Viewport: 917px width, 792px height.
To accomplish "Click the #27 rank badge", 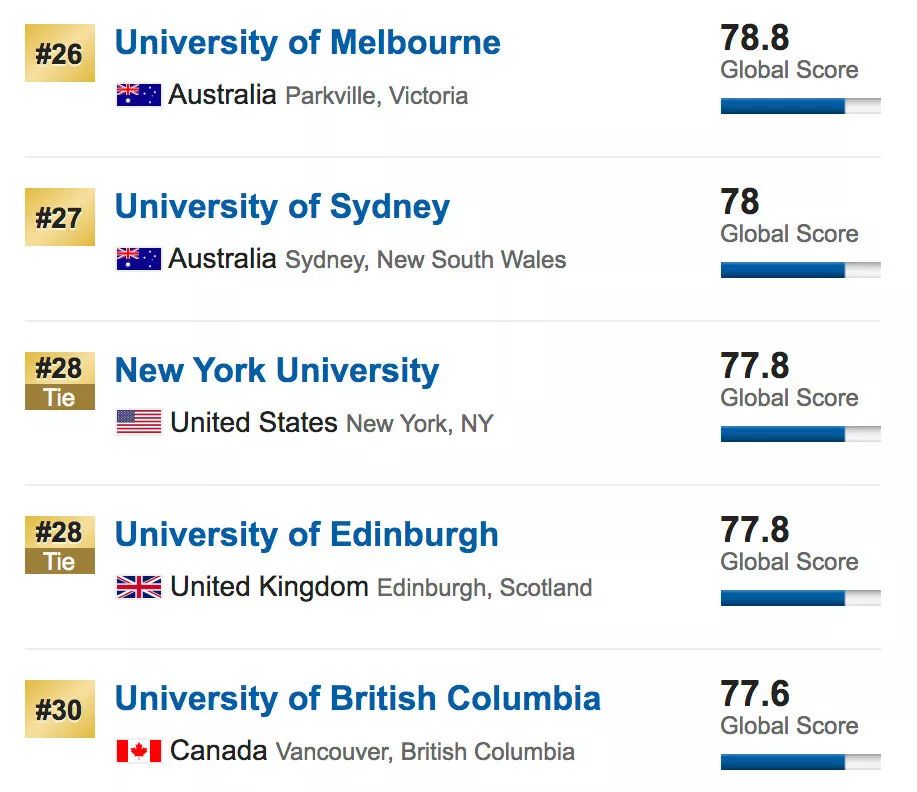I will tap(60, 217).
